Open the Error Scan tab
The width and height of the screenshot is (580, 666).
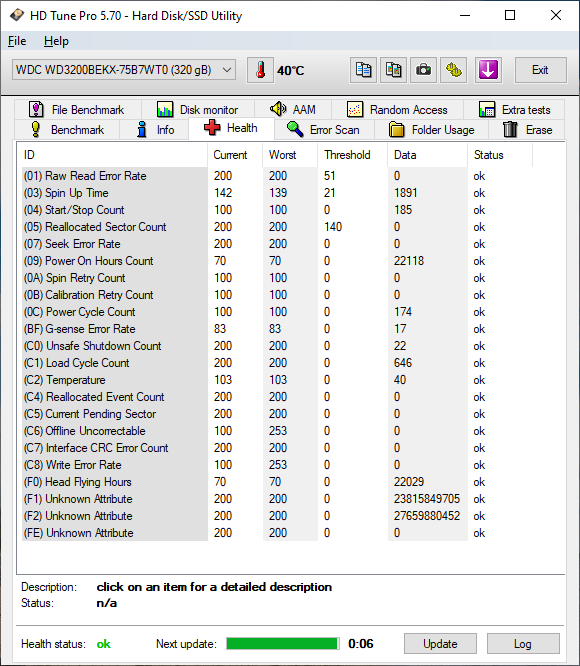[324, 130]
